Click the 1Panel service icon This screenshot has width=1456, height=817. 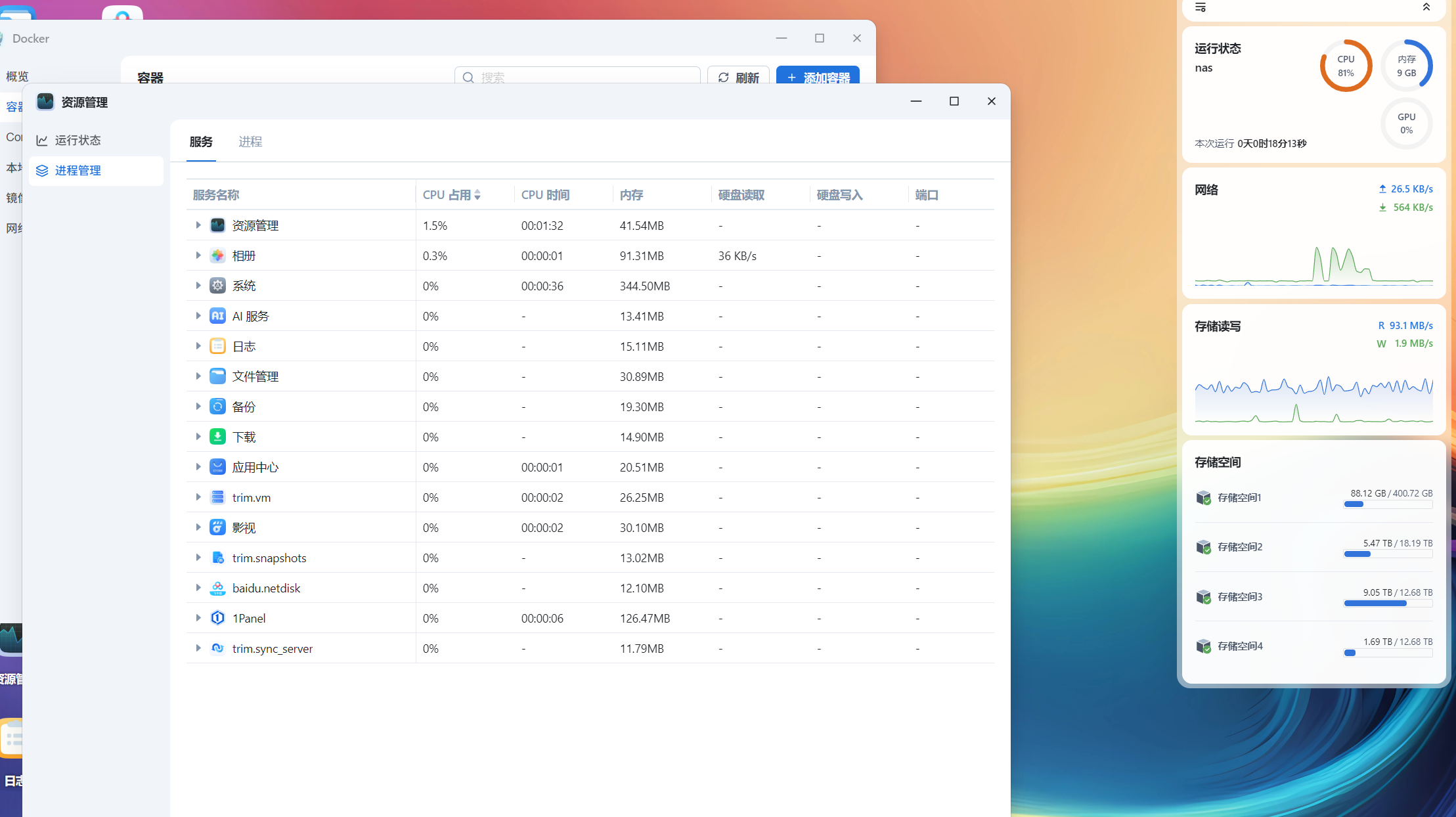[x=217, y=618]
